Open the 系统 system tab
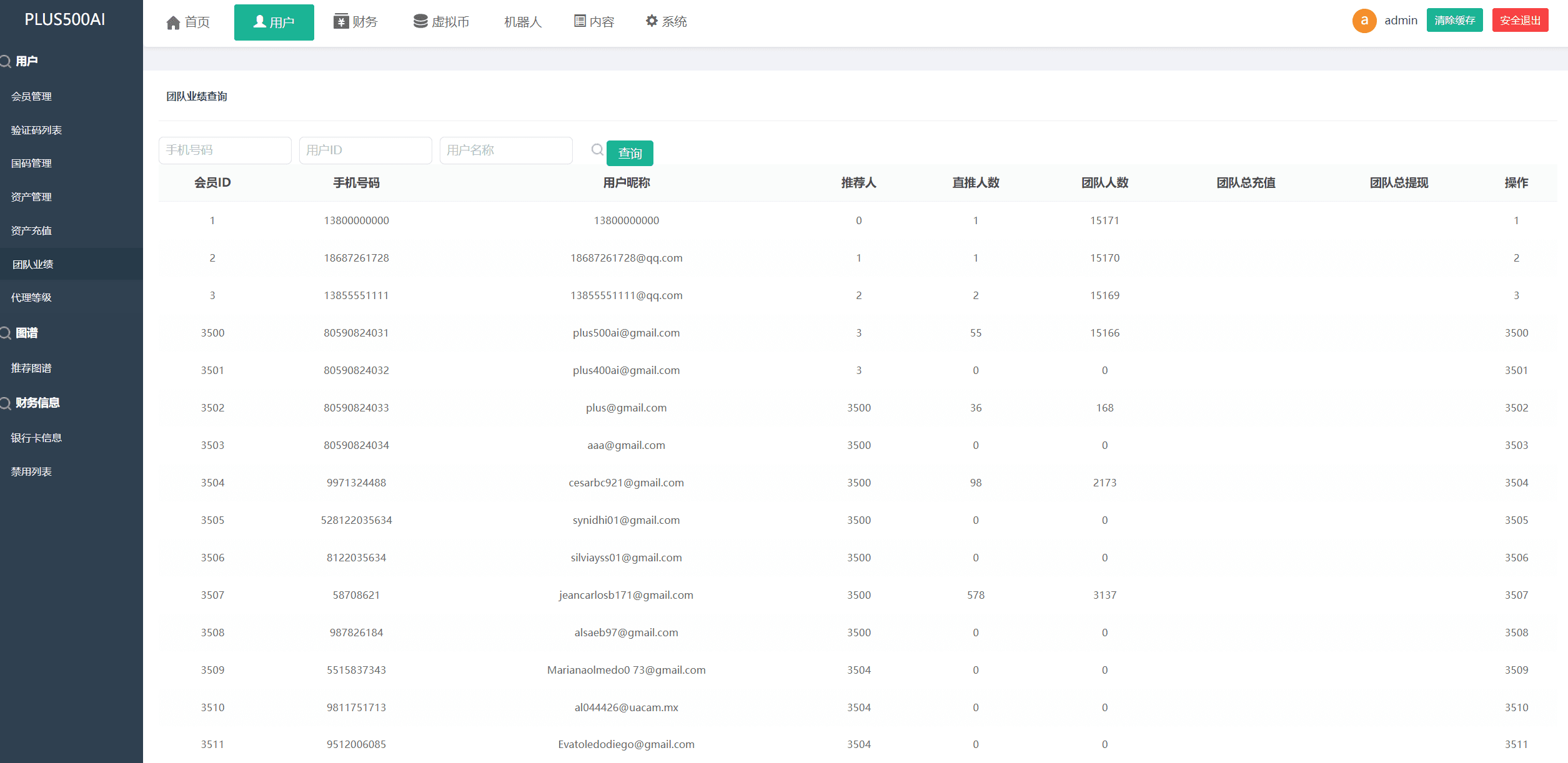The image size is (1568, 763). tap(666, 22)
